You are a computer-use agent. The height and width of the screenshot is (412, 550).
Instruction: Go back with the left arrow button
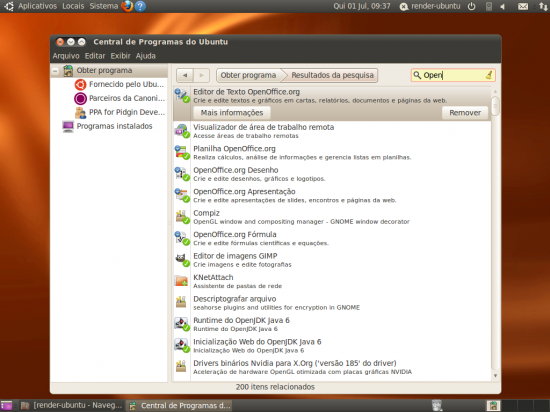(185, 75)
